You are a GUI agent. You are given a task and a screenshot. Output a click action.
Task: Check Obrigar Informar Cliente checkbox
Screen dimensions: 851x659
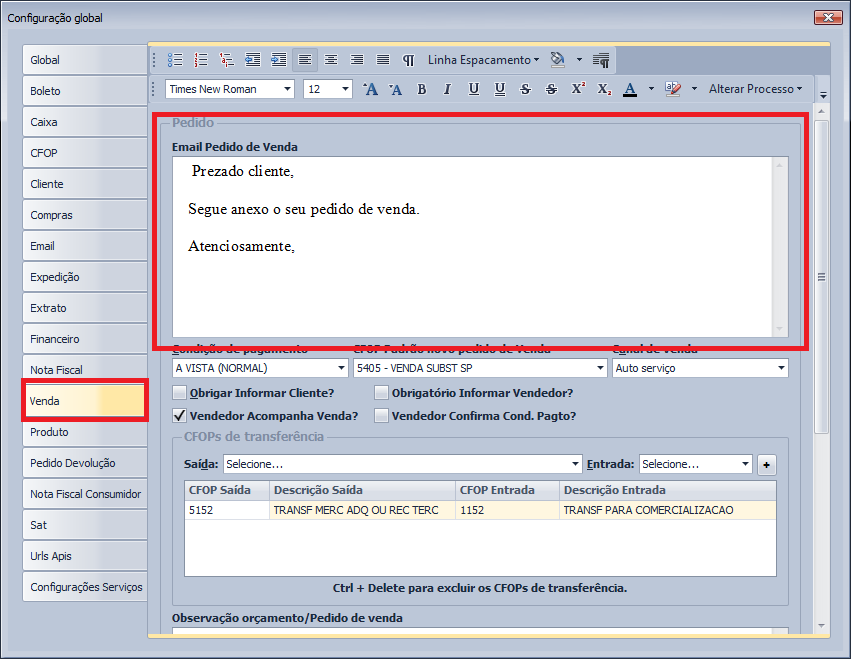click(x=180, y=393)
